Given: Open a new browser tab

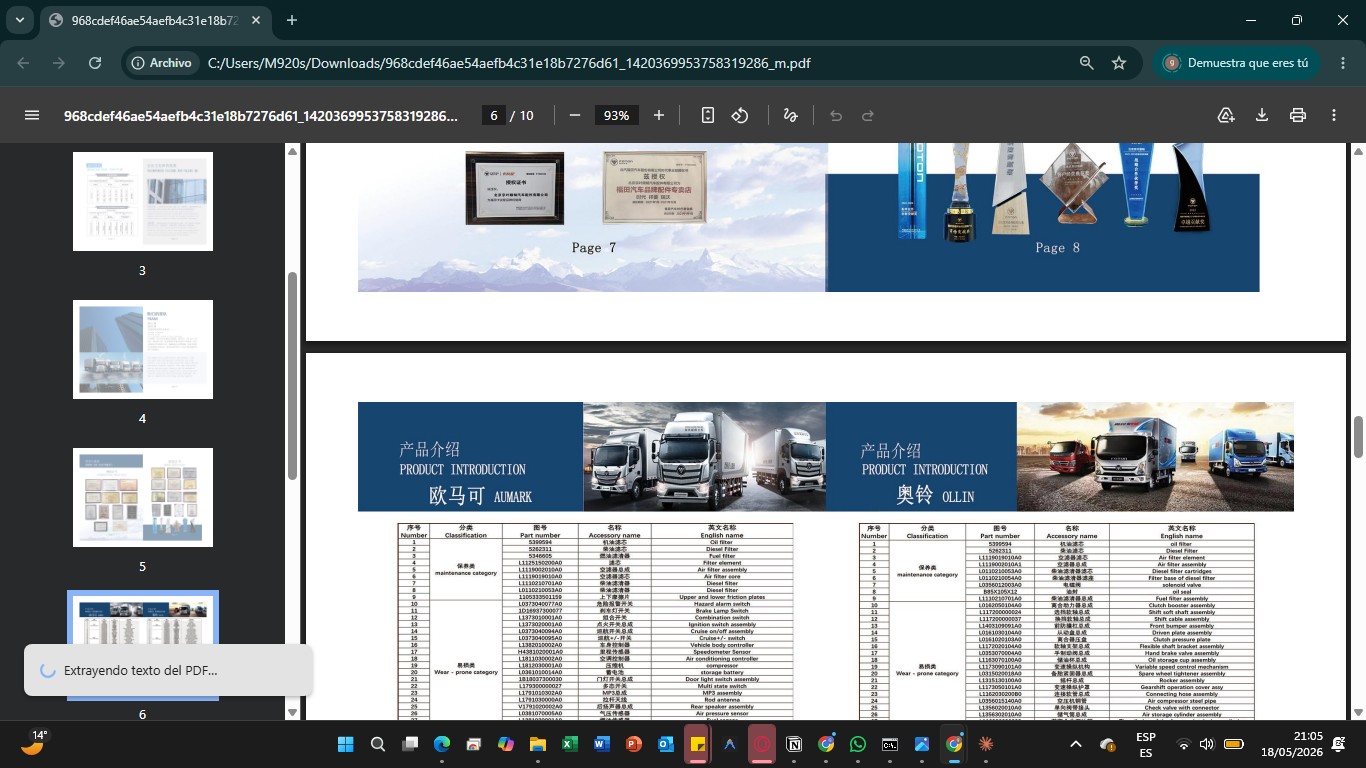Looking at the screenshot, I should point(292,20).
